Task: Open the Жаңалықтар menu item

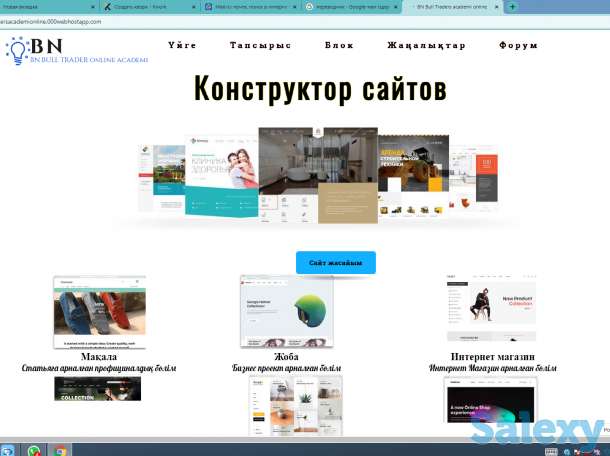Action: [x=426, y=45]
